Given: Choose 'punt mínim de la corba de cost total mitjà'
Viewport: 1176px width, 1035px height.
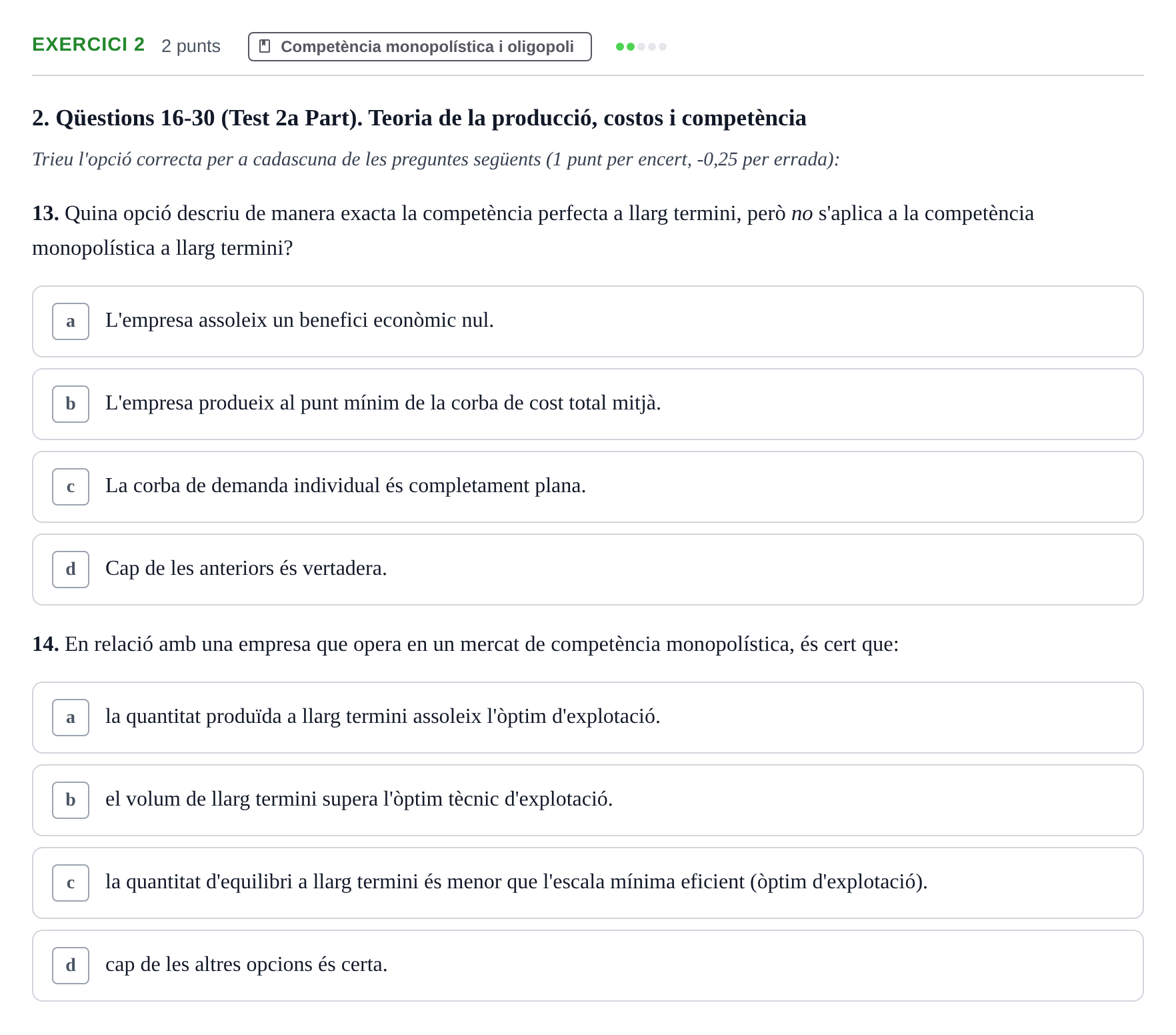Looking at the screenshot, I should pyautogui.click(x=588, y=404).
